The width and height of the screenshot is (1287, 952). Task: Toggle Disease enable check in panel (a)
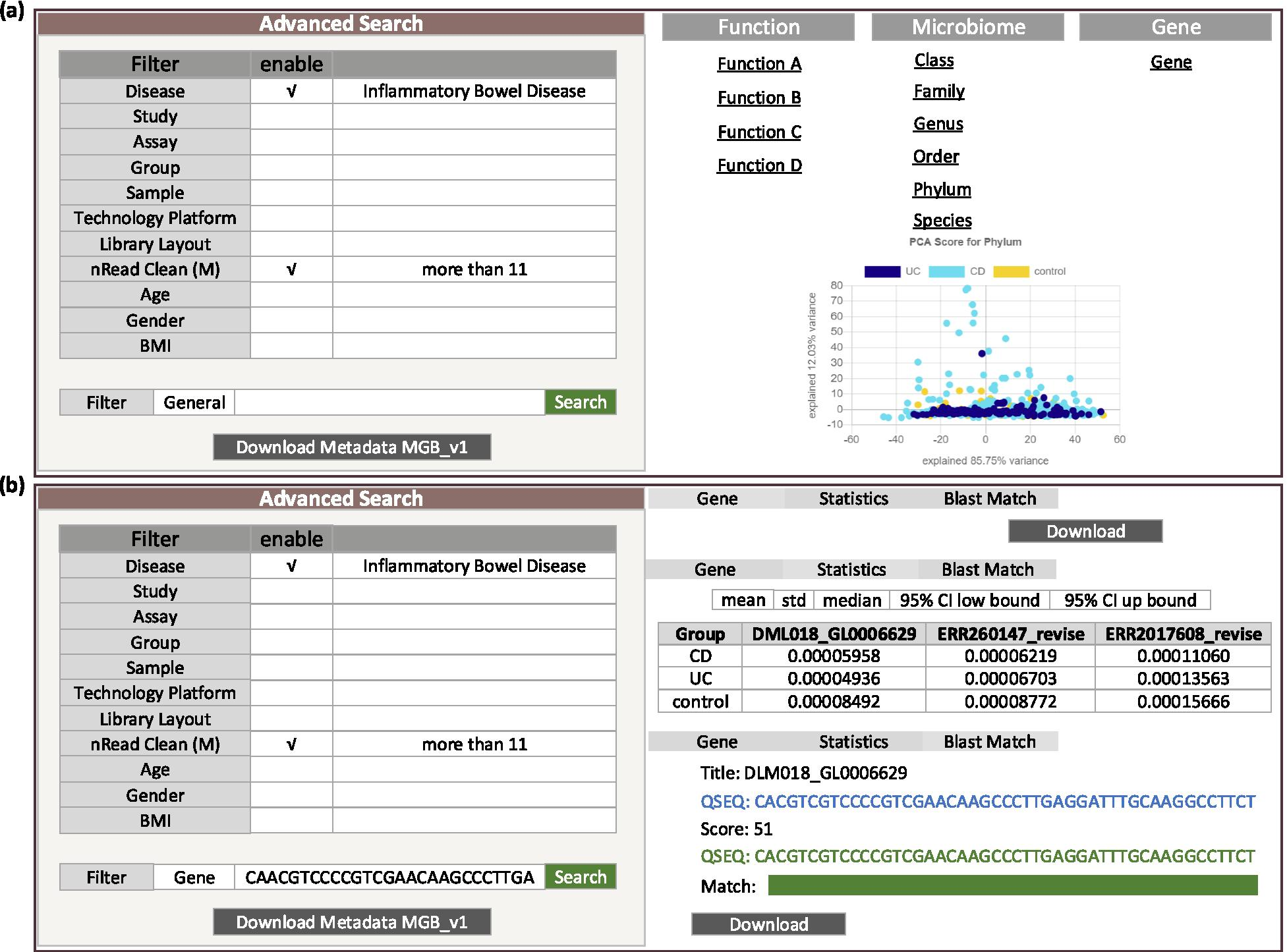pyautogui.click(x=291, y=91)
